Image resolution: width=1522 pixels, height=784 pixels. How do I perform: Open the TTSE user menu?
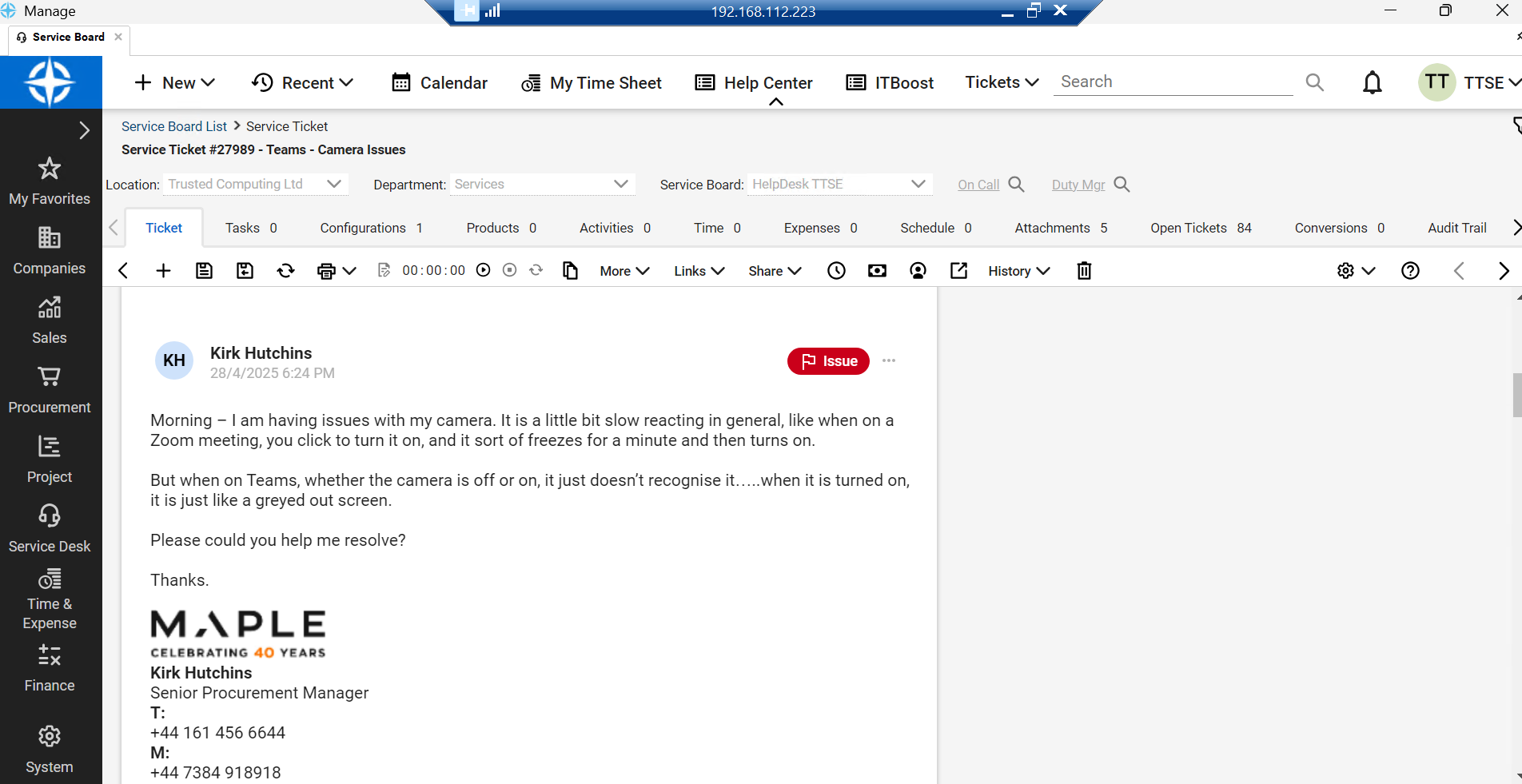click(1469, 82)
